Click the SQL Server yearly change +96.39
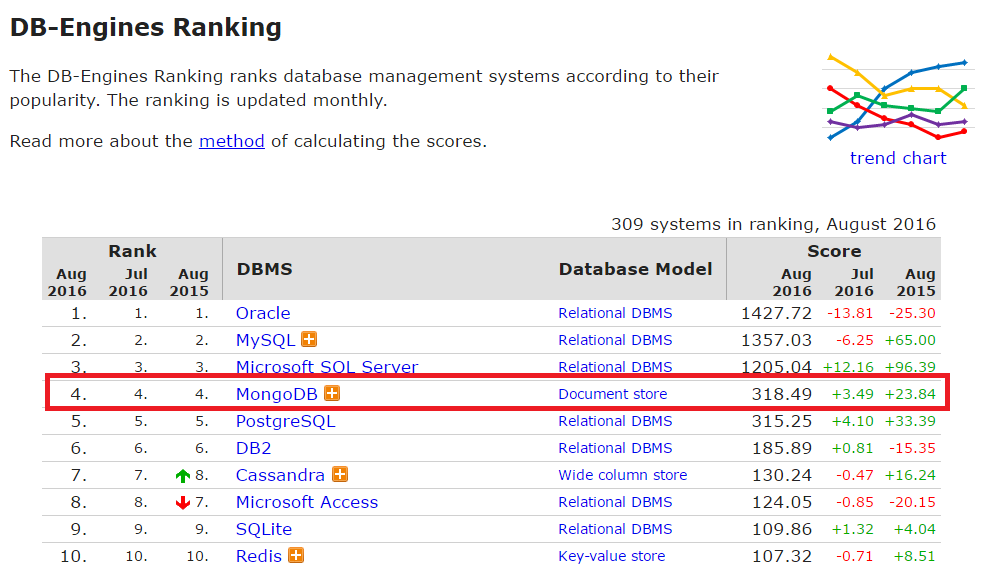Screen dimensions: 982x568 click(x=910, y=367)
